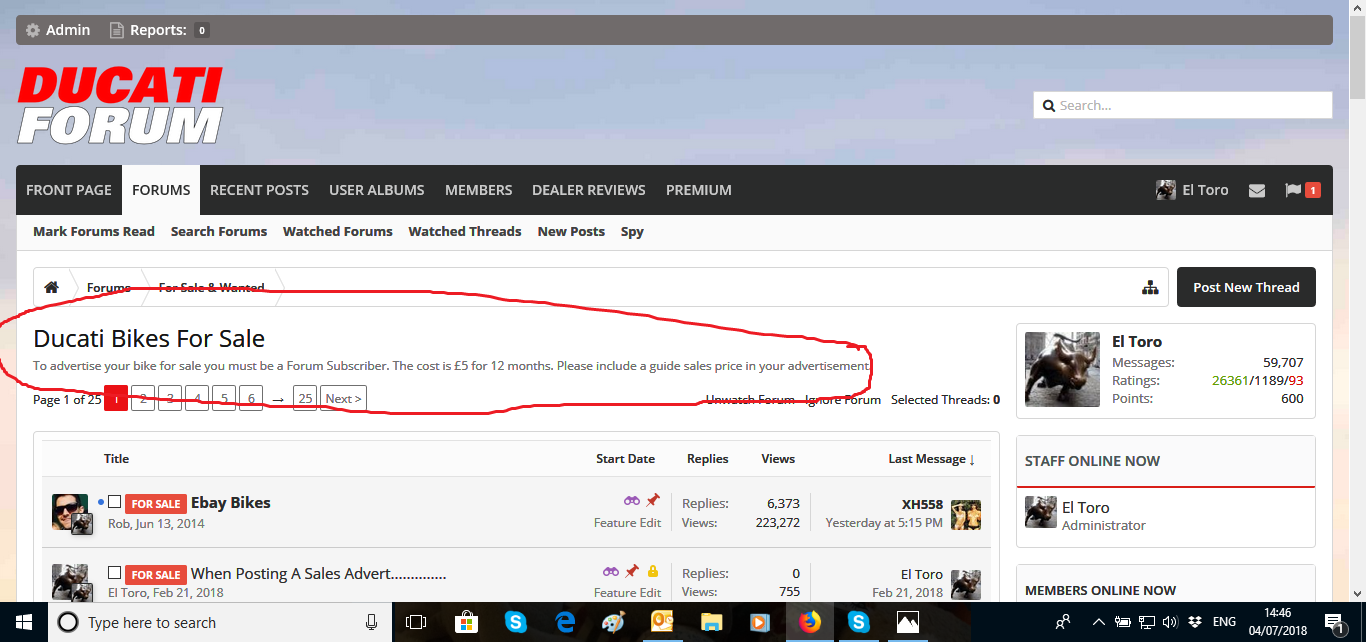Open the inbox envelope icon

click(x=1257, y=191)
